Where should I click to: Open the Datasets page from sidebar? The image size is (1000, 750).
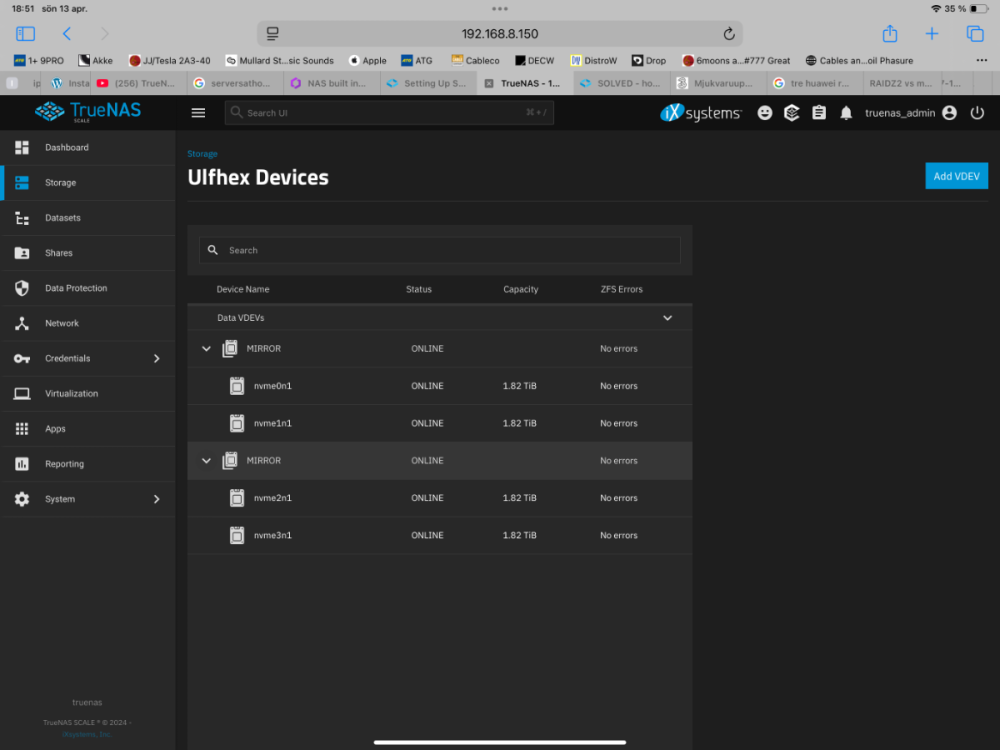coord(62,218)
